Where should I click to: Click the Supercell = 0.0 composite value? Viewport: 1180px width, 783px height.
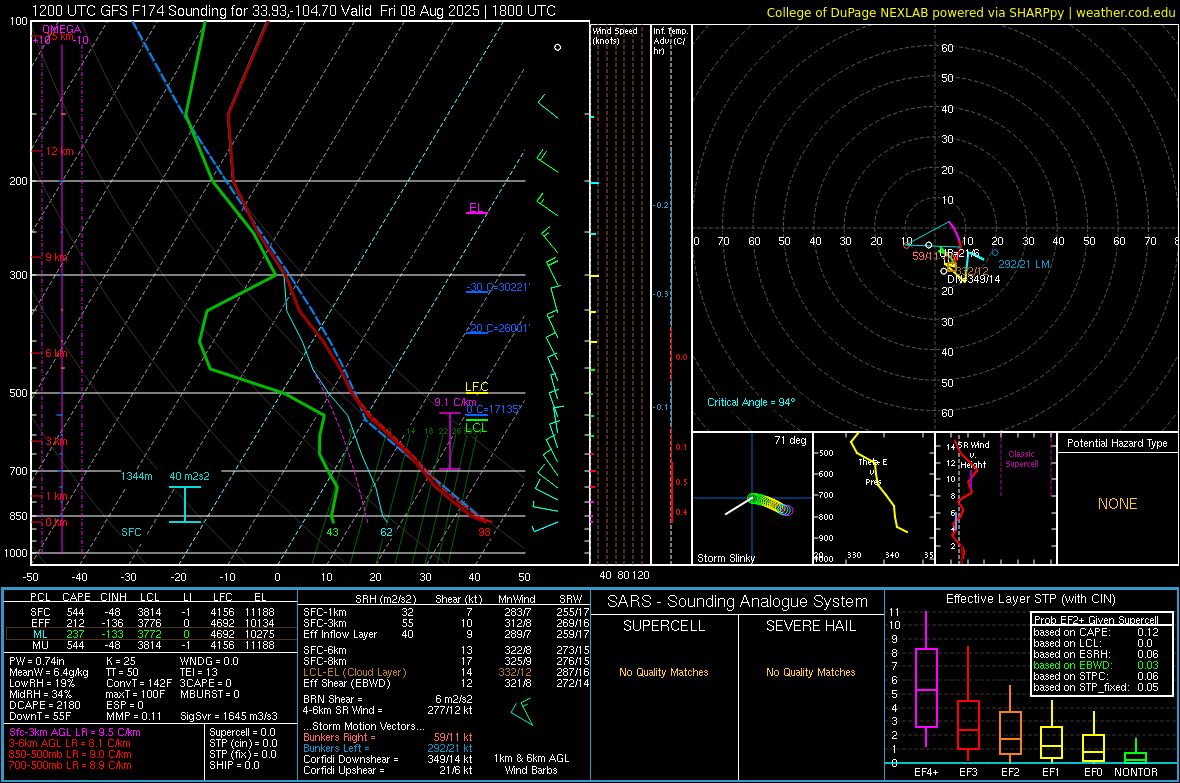(x=242, y=732)
